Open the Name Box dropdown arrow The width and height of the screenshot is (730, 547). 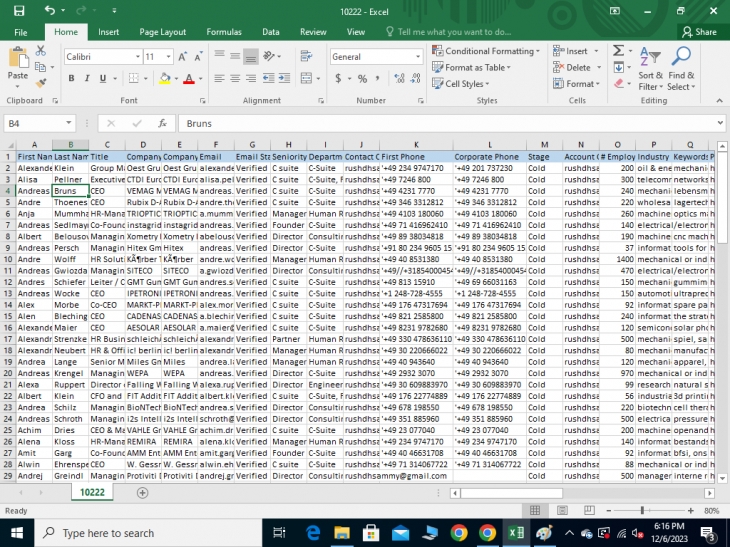[x=68, y=123]
